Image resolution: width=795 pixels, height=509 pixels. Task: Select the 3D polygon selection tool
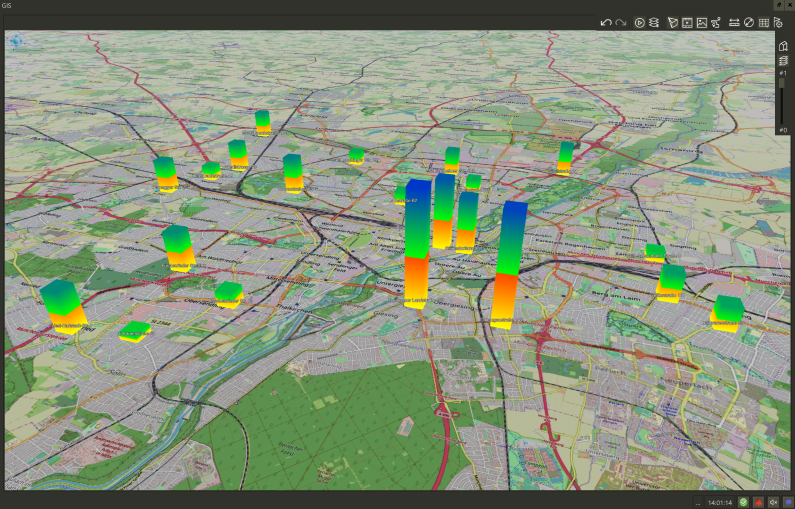pos(672,22)
